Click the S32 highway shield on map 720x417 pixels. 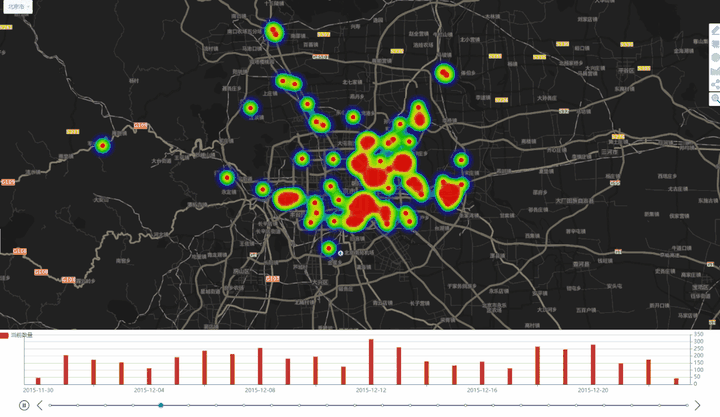click(564, 112)
